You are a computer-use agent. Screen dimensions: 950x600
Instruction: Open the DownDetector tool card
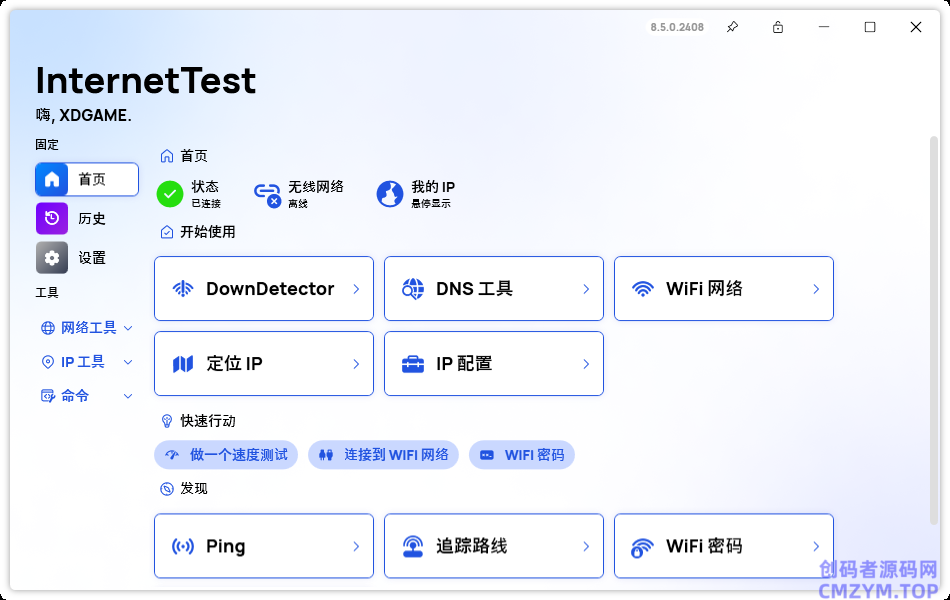tap(264, 289)
